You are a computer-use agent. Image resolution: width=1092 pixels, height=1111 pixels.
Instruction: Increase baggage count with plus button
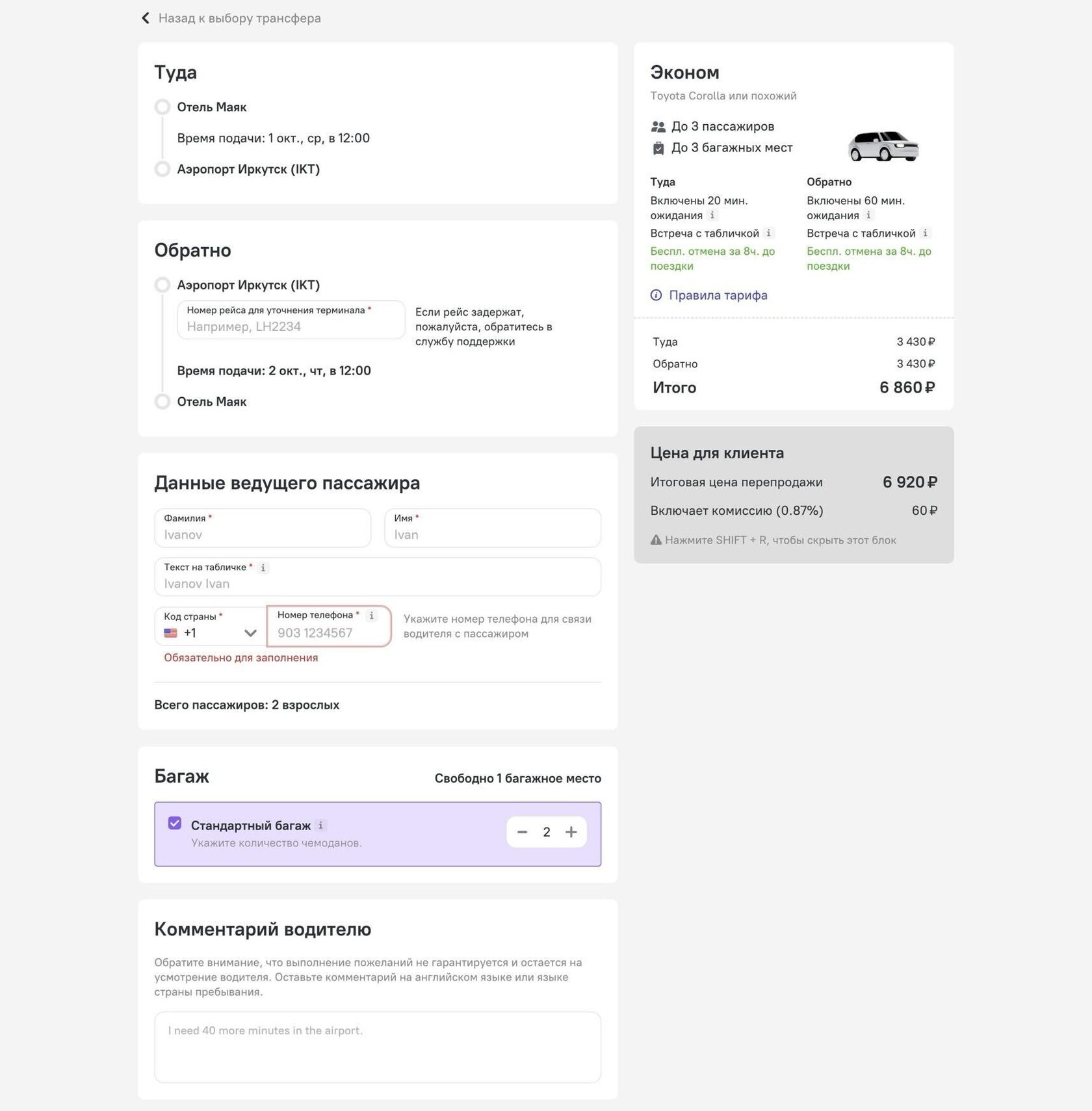pos(571,832)
